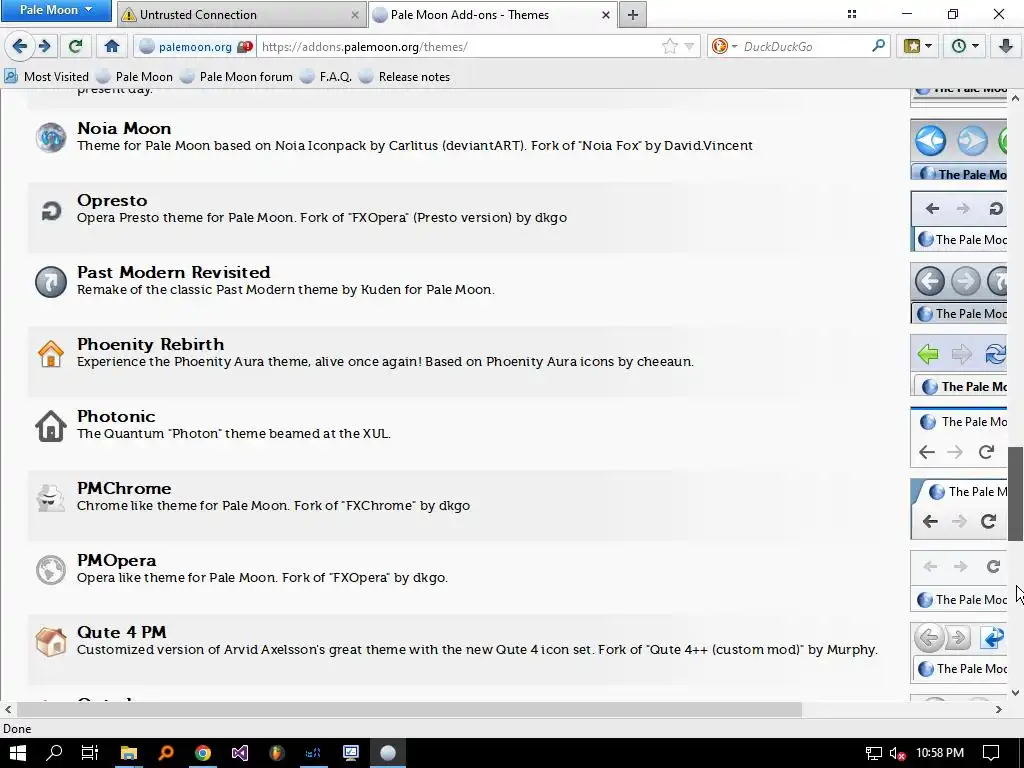Open the Release notes bookmark
Screen dimensions: 1024x768
point(404,76)
